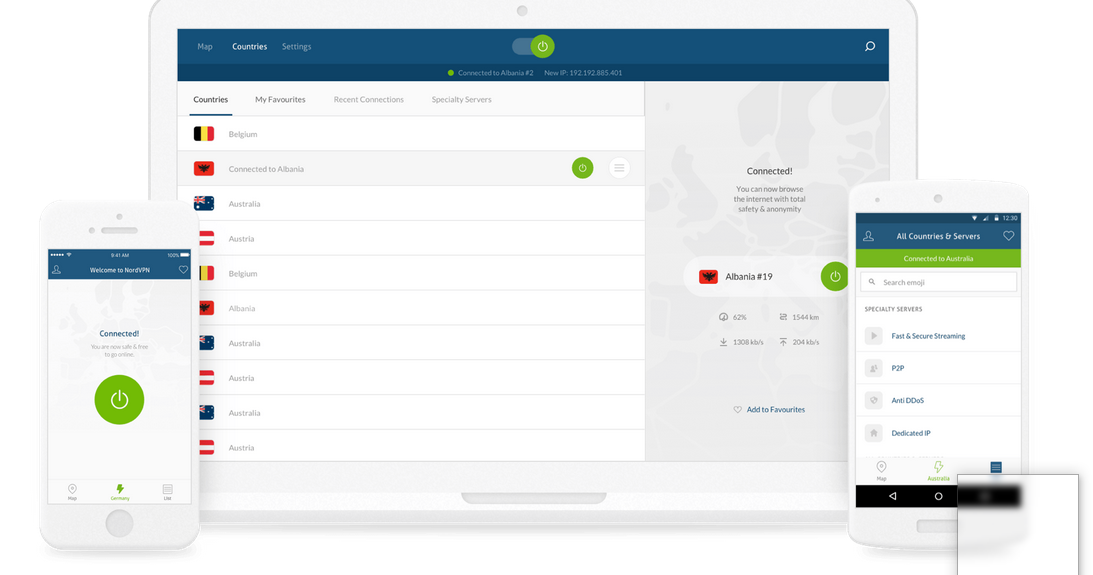The height and width of the screenshot is (575, 1093).
Task: Open Settings in laptop top navigation
Action: pos(296,47)
